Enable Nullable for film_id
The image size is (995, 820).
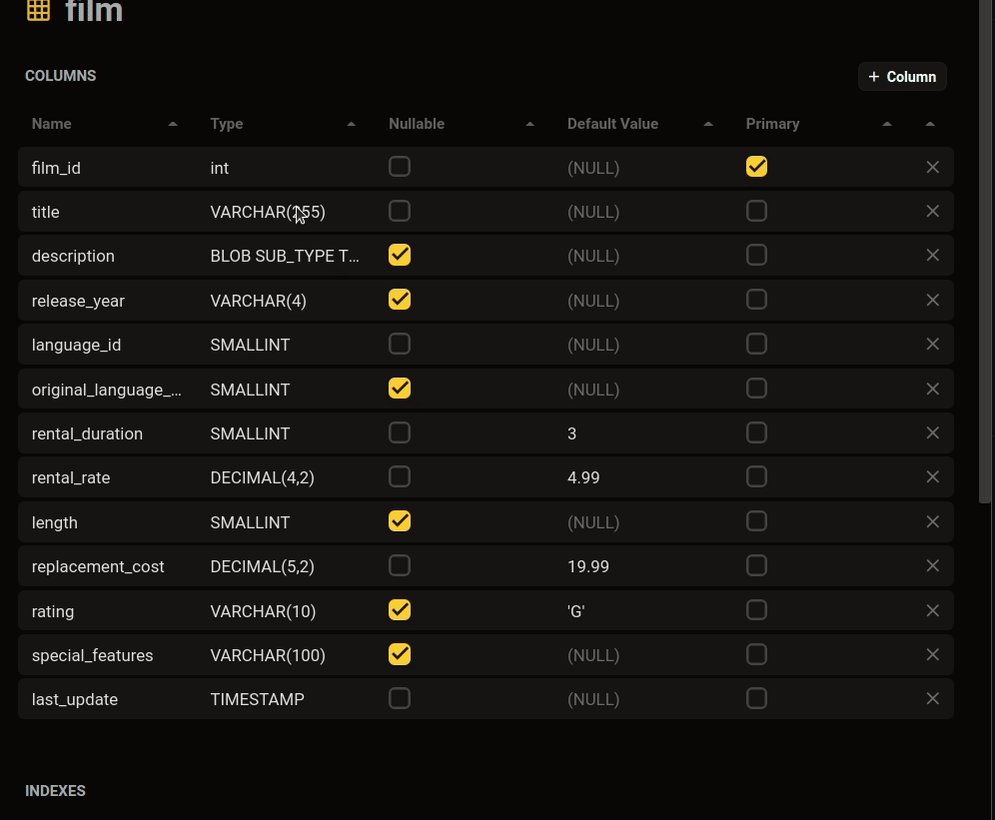pyautogui.click(x=399, y=167)
